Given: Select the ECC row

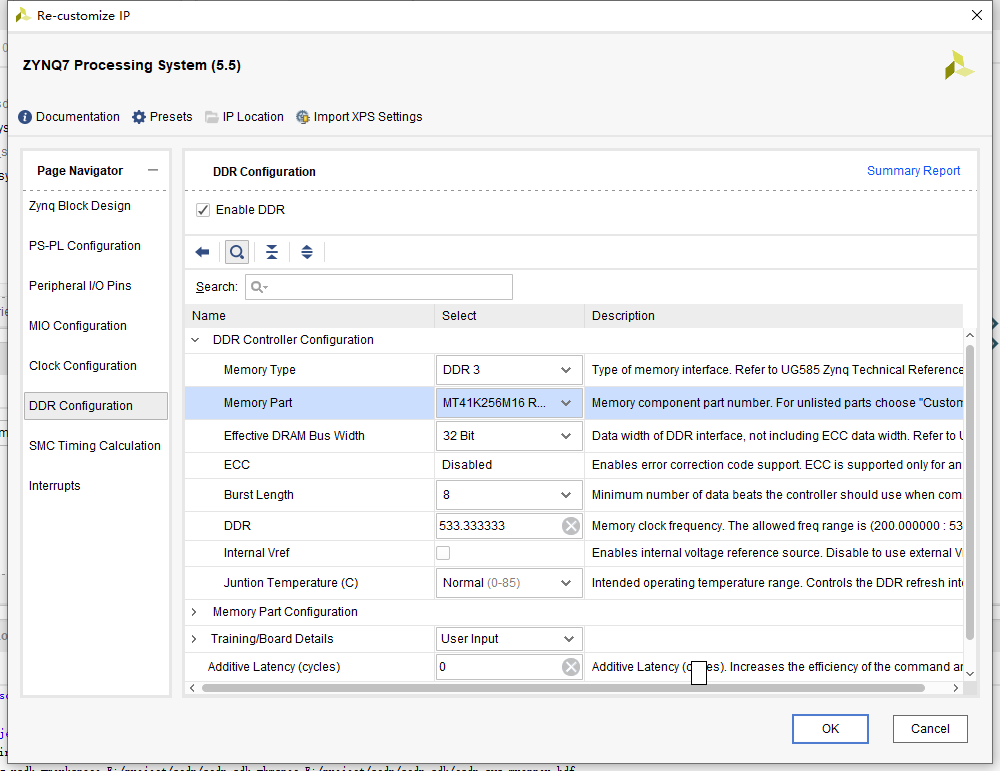Looking at the screenshot, I should (574, 465).
